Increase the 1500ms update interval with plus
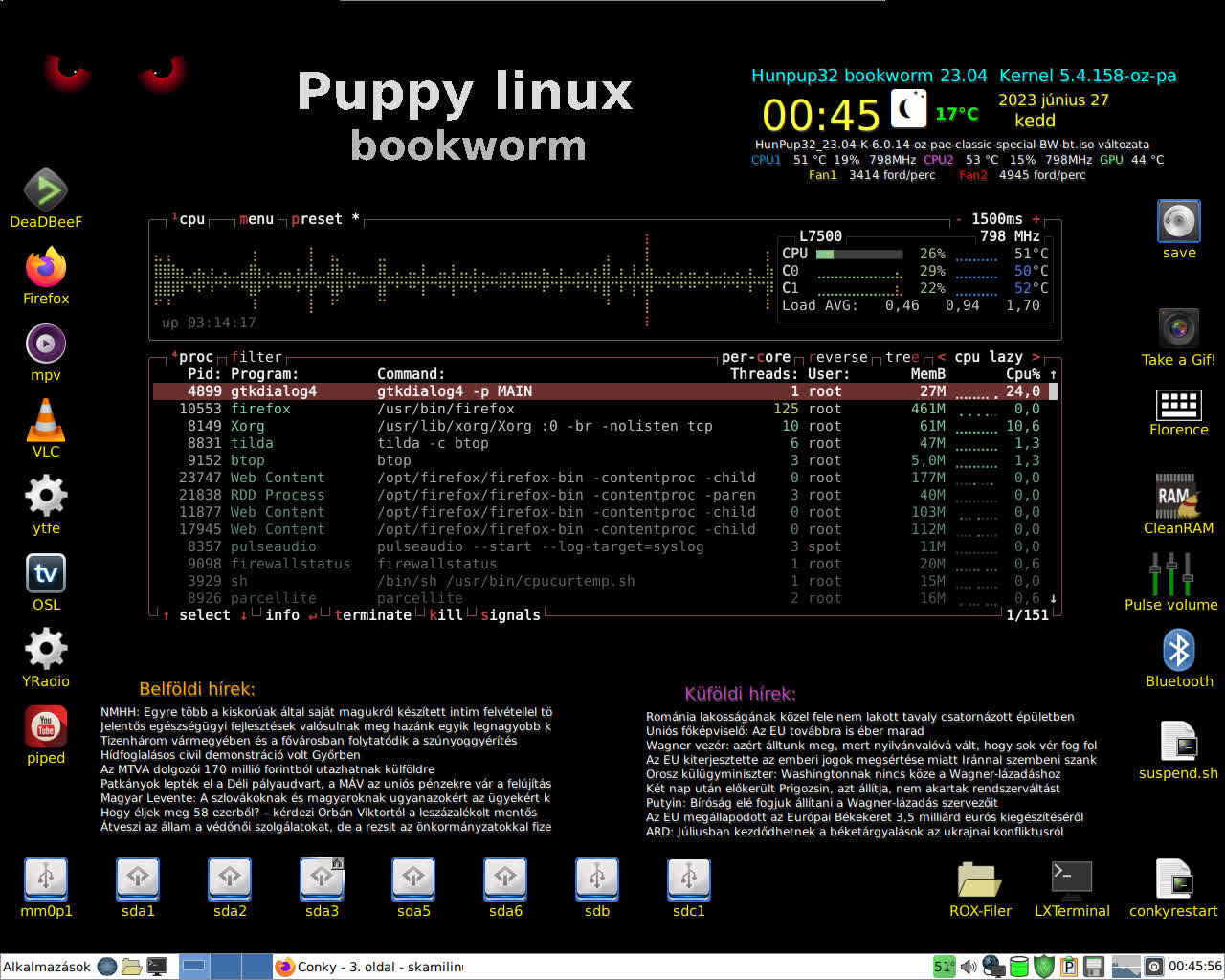The image size is (1225, 980). [x=1036, y=219]
